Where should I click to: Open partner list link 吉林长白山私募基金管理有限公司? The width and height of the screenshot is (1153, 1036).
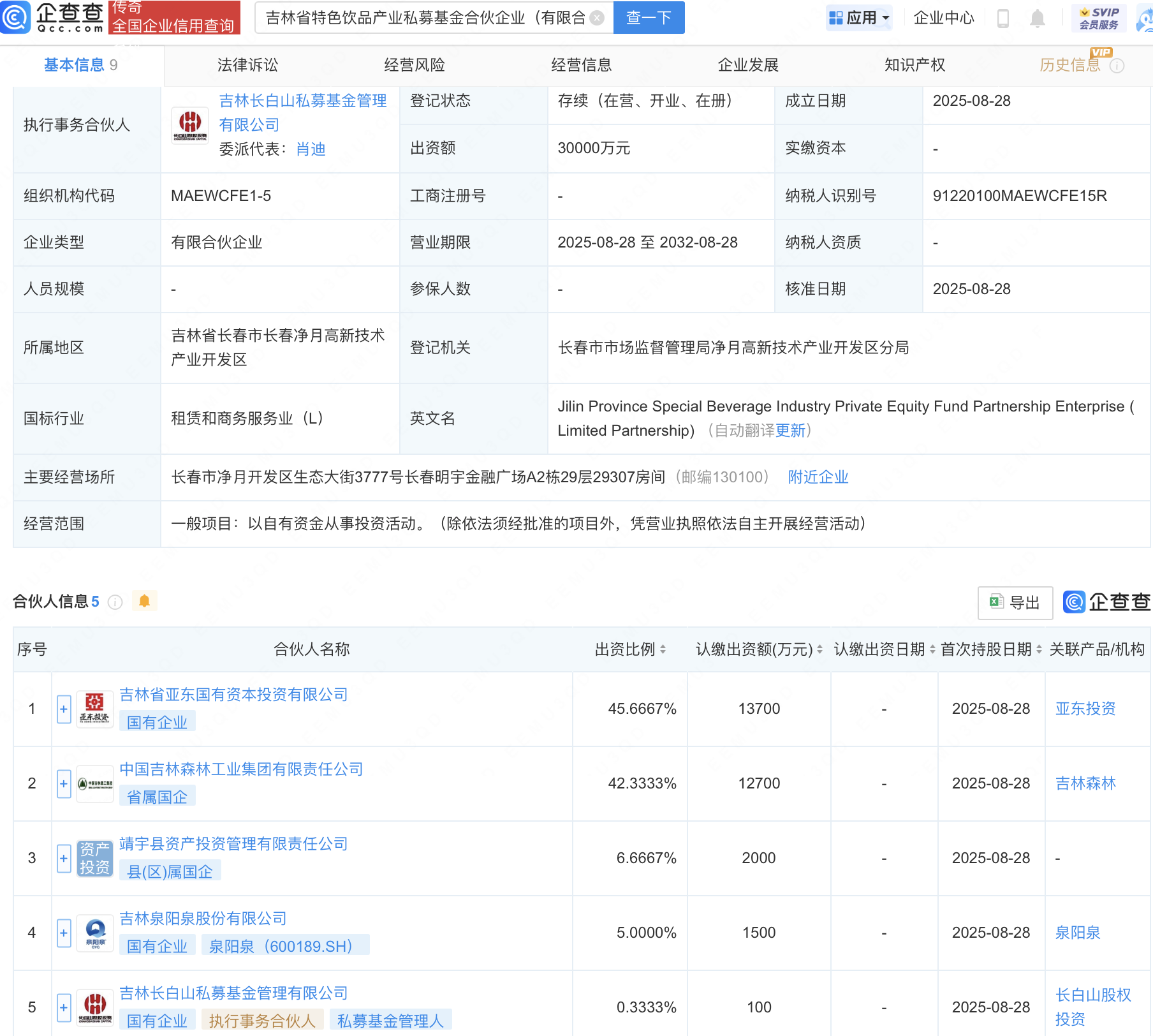click(233, 993)
